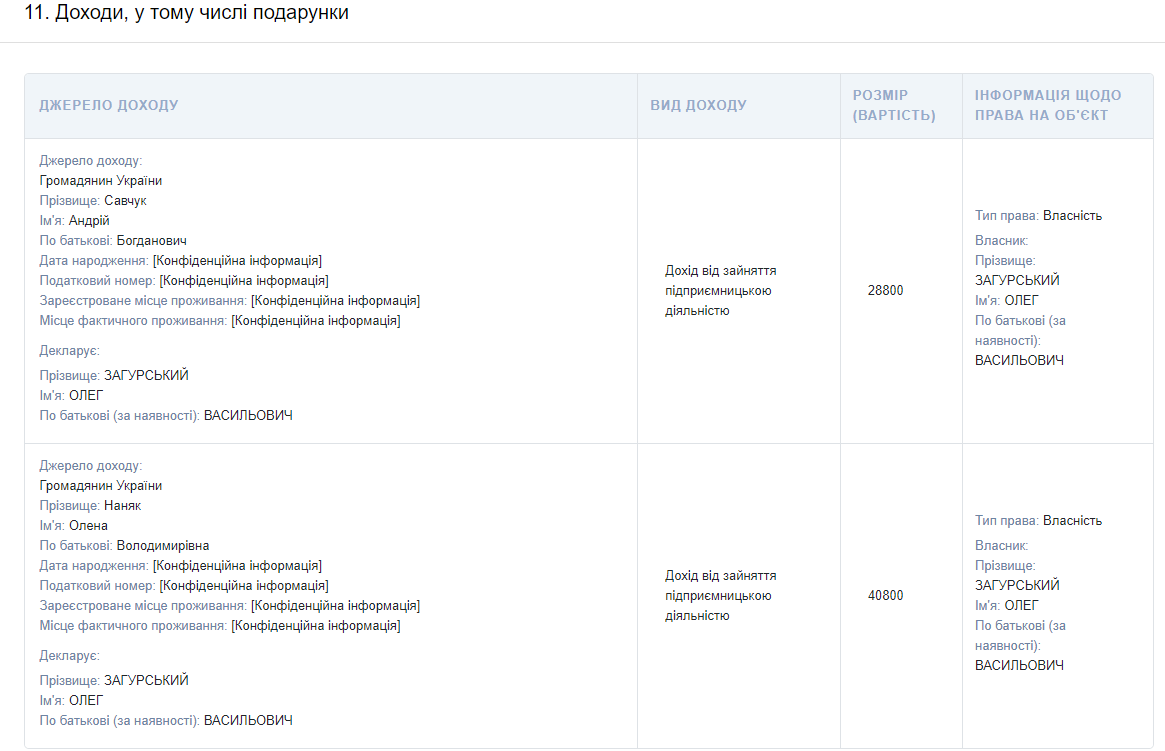The height and width of the screenshot is (751, 1165).
Task: Click the patronymic Володимирівна
Action: tap(162, 546)
